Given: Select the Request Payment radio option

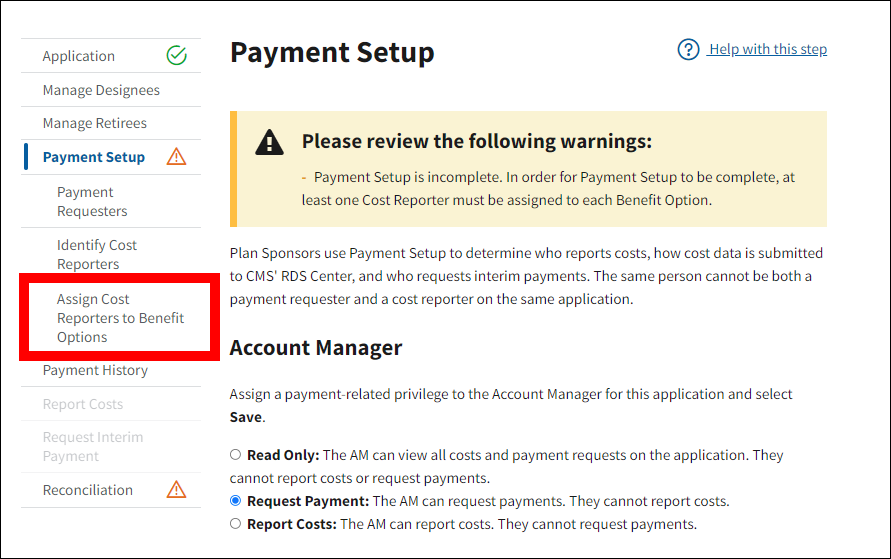Looking at the screenshot, I should (x=236, y=501).
